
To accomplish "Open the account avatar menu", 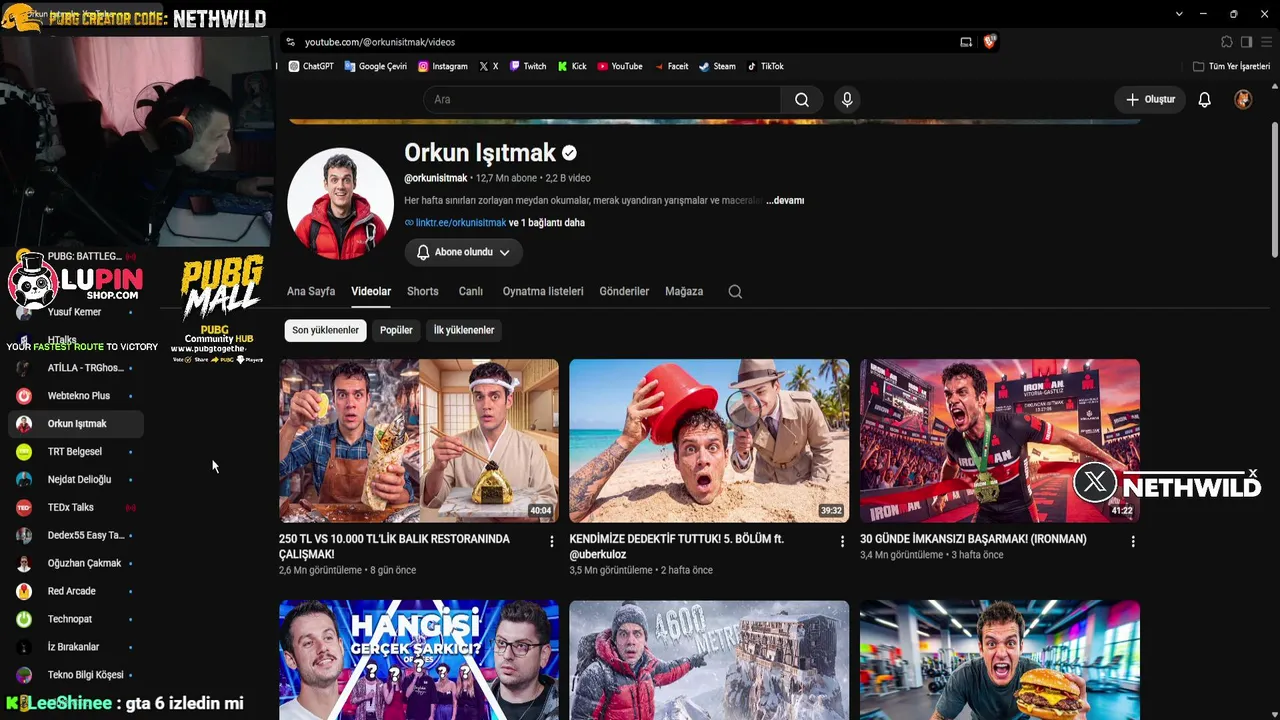I will (1243, 100).
